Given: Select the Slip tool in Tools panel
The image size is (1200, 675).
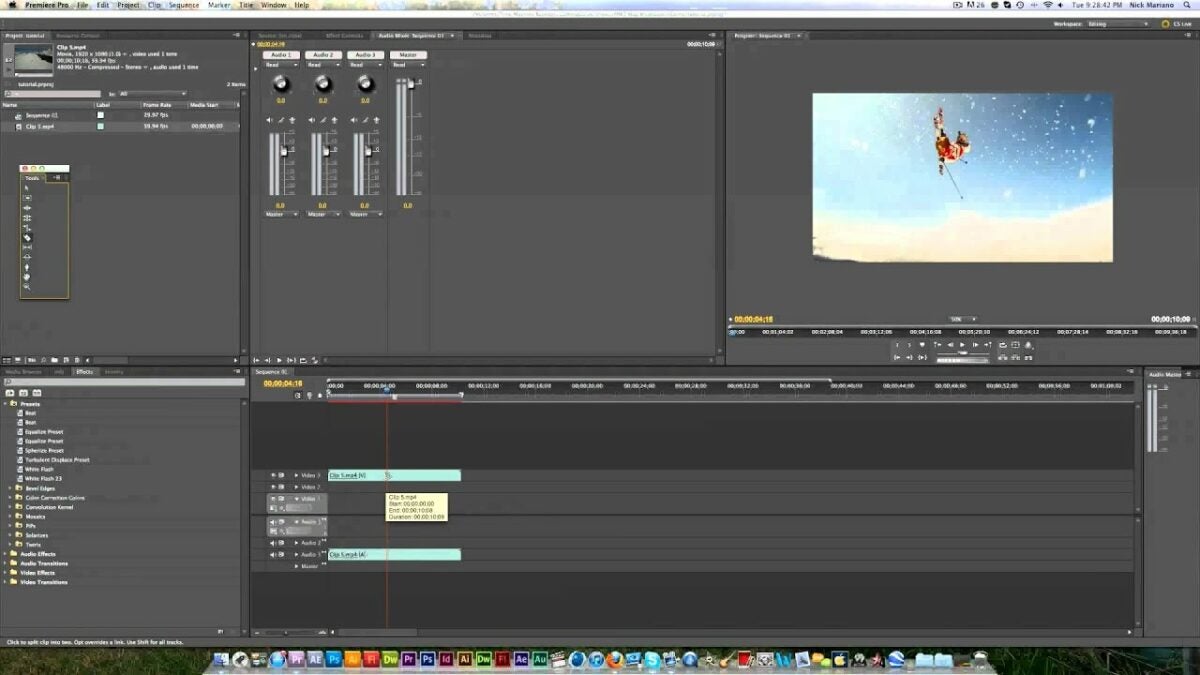Looking at the screenshot, I should point(27,247).
